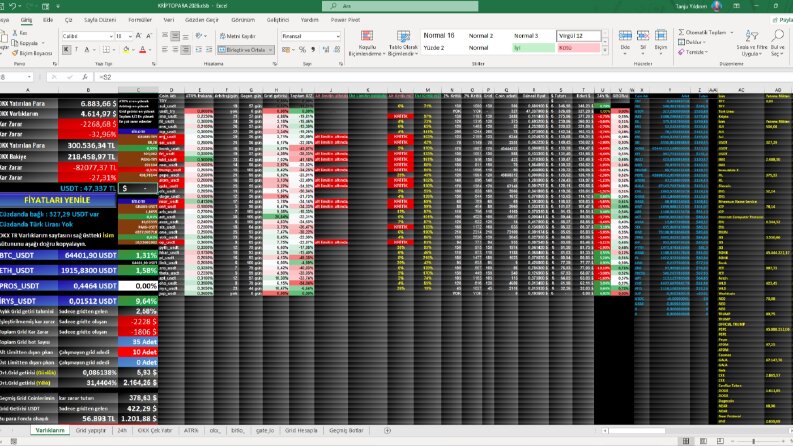Click the insert function fx icon
The image size is (793, 446).
(85, 77)
